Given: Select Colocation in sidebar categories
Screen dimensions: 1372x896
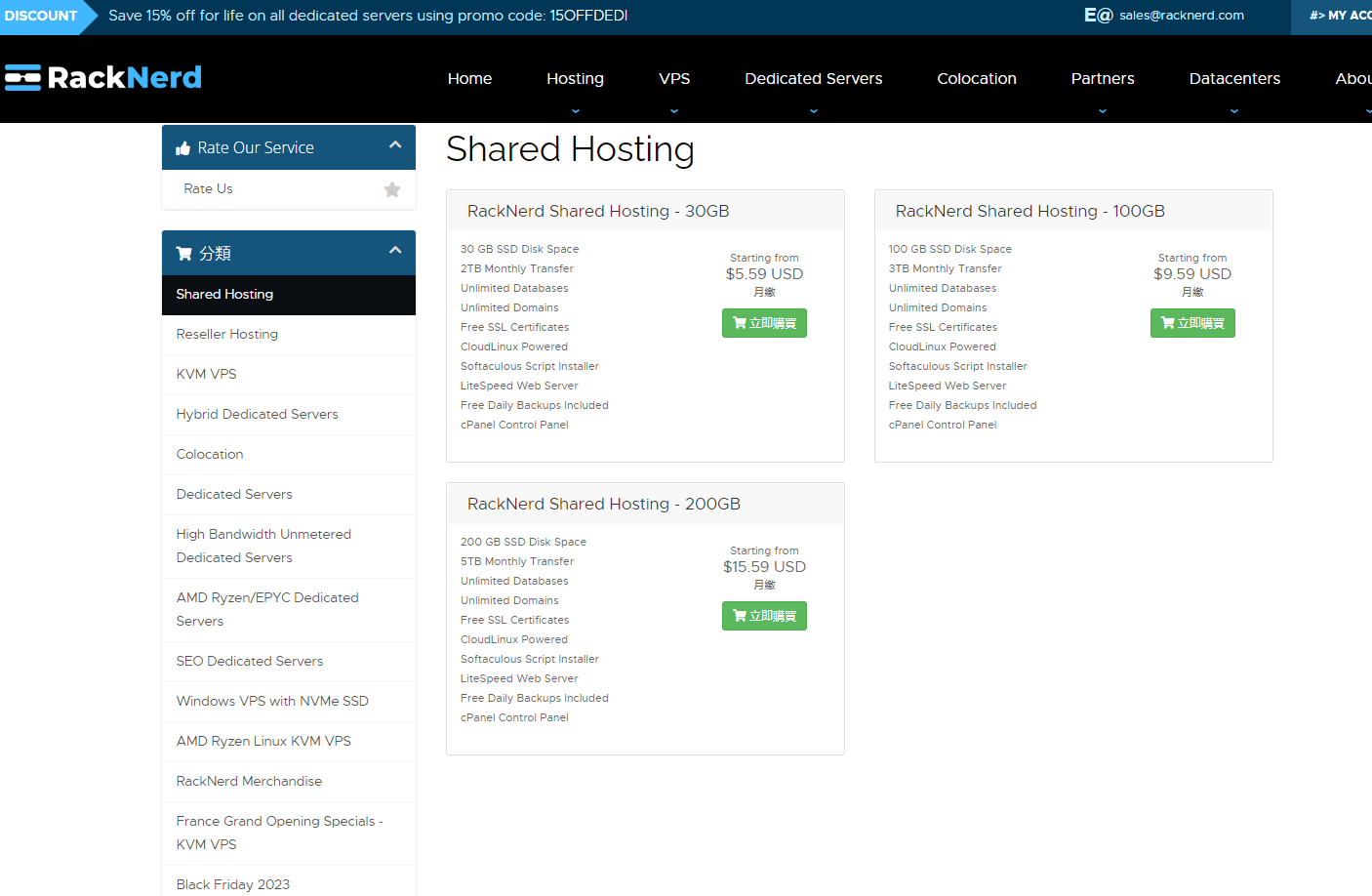Looking at the screenshot, I should [289, 455].
